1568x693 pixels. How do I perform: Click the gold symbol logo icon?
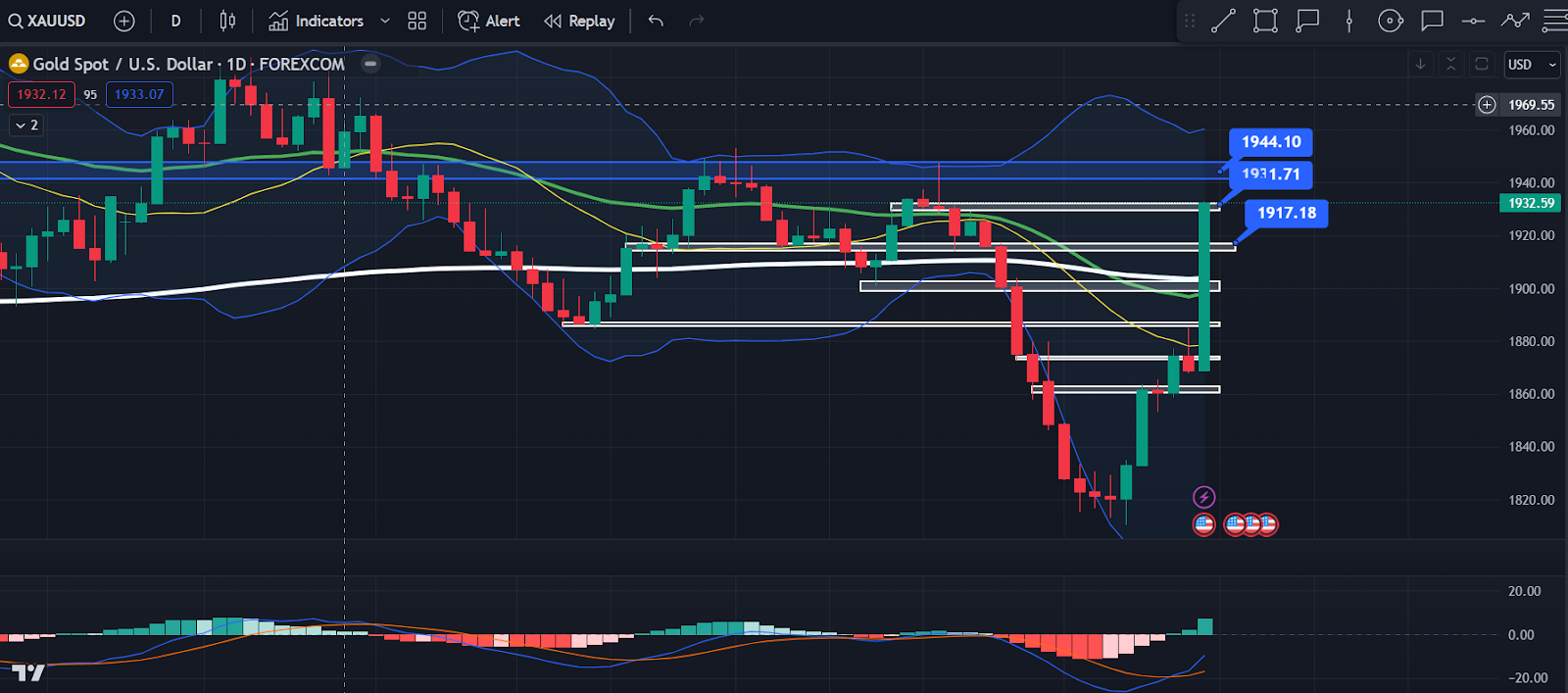[x=19, y=64]
